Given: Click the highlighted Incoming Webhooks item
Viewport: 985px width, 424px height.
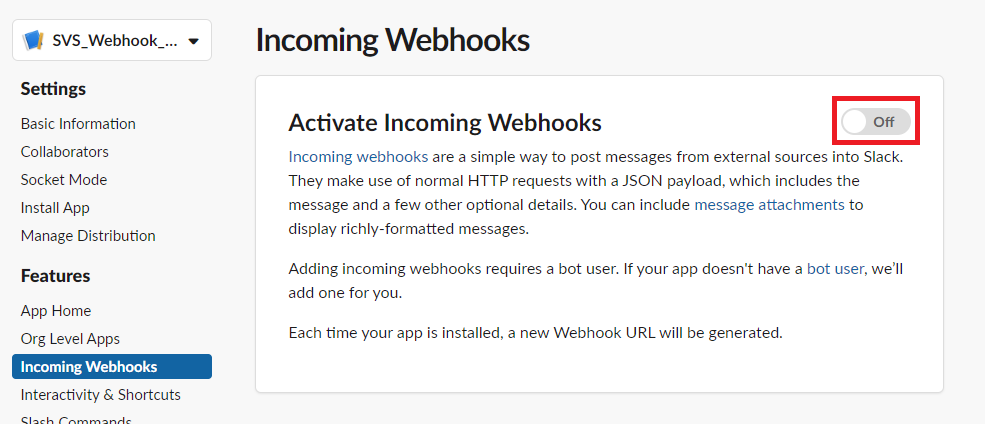Looking at the screenshot, I should click(x=112, y=367).
